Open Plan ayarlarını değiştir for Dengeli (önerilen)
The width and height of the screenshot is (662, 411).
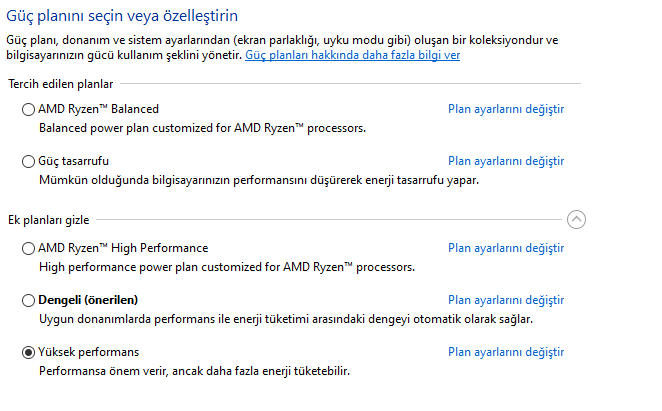coord(506,300)
